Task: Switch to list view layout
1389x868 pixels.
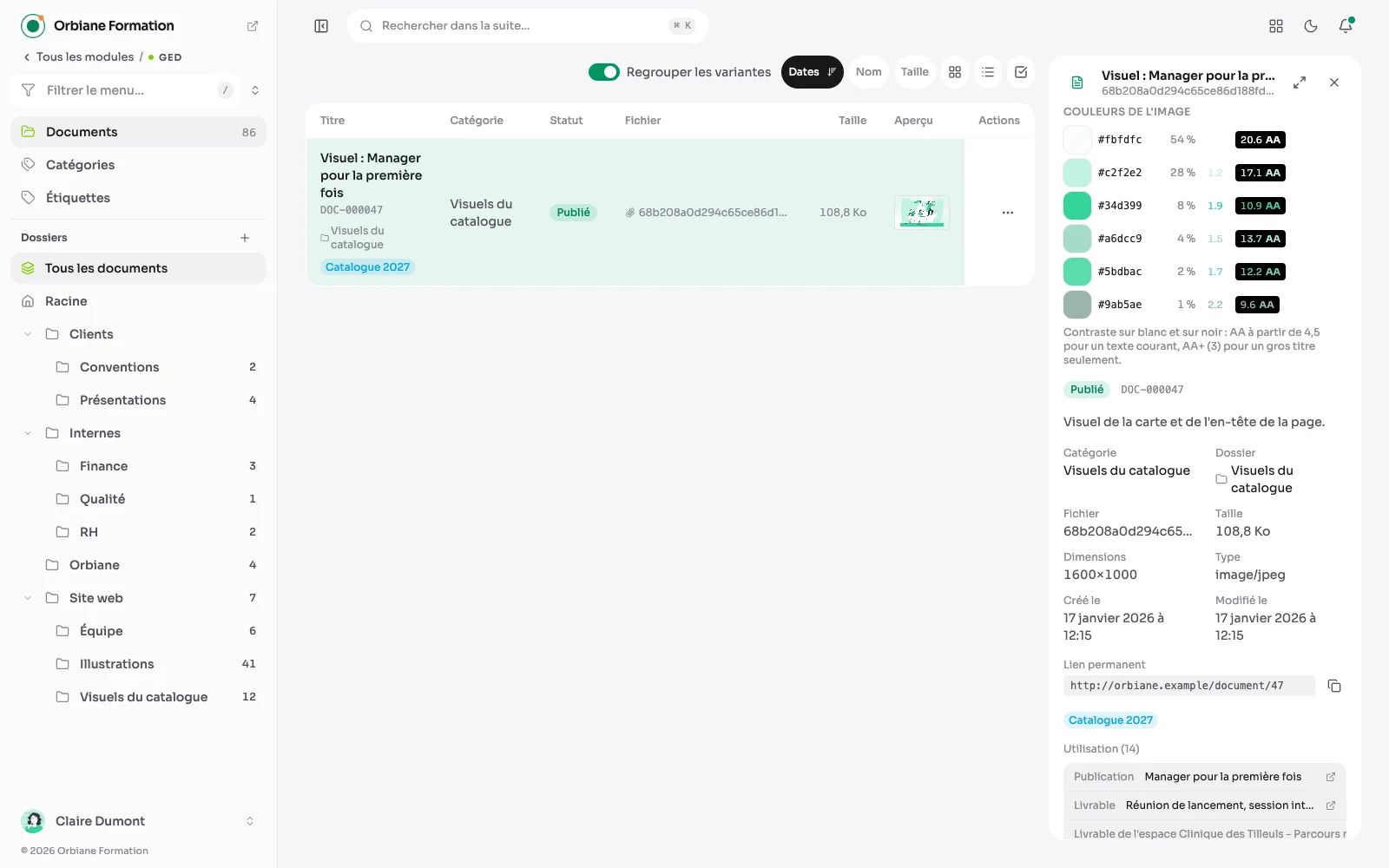Action: point(988,72)
